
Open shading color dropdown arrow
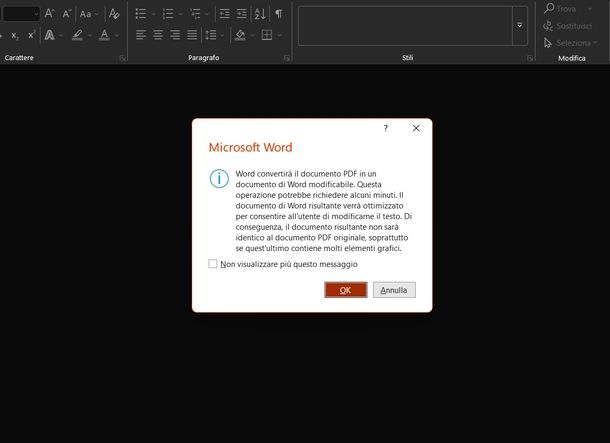[x=252, y=35]
